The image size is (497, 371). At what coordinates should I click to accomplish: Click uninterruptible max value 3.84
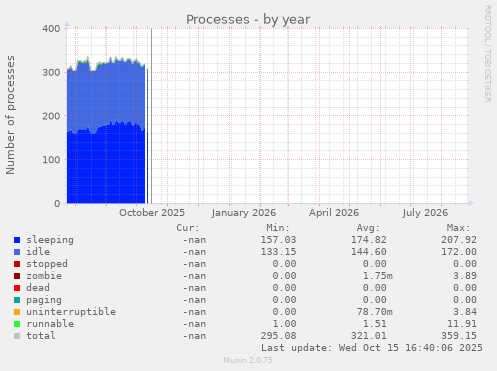click(x=465, y=312)
